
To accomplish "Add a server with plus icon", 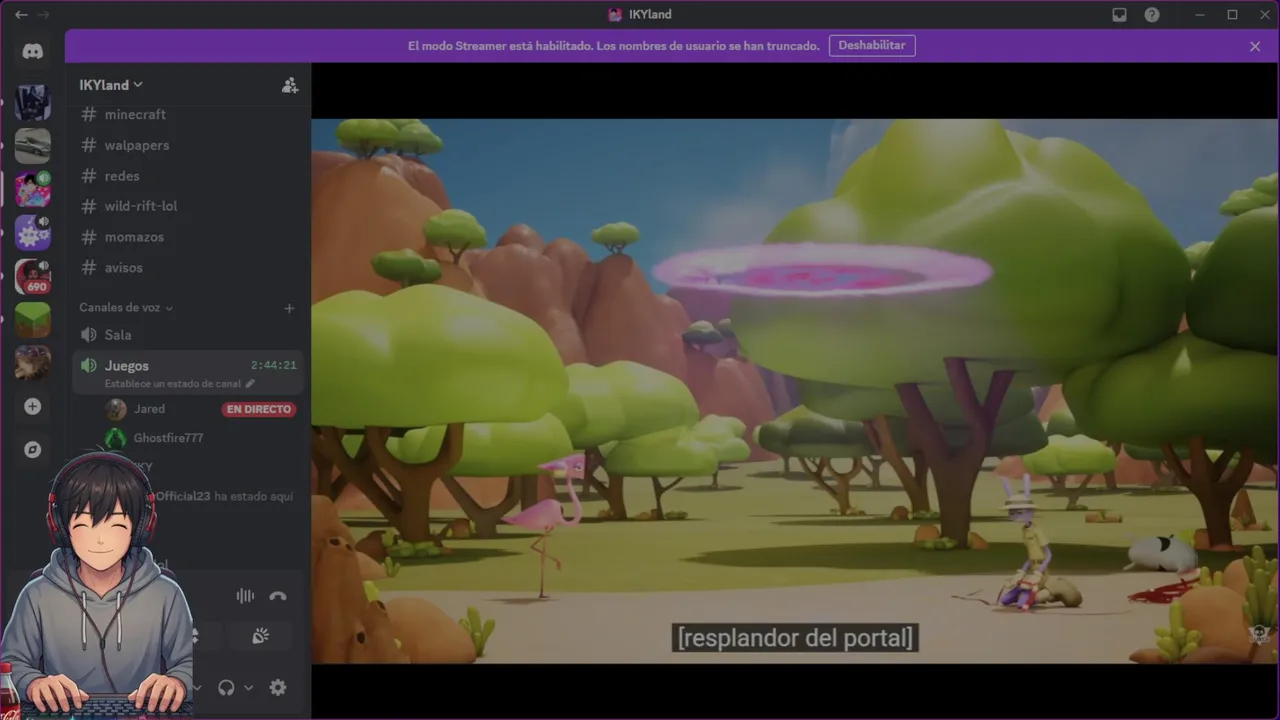I will (33, 406).
